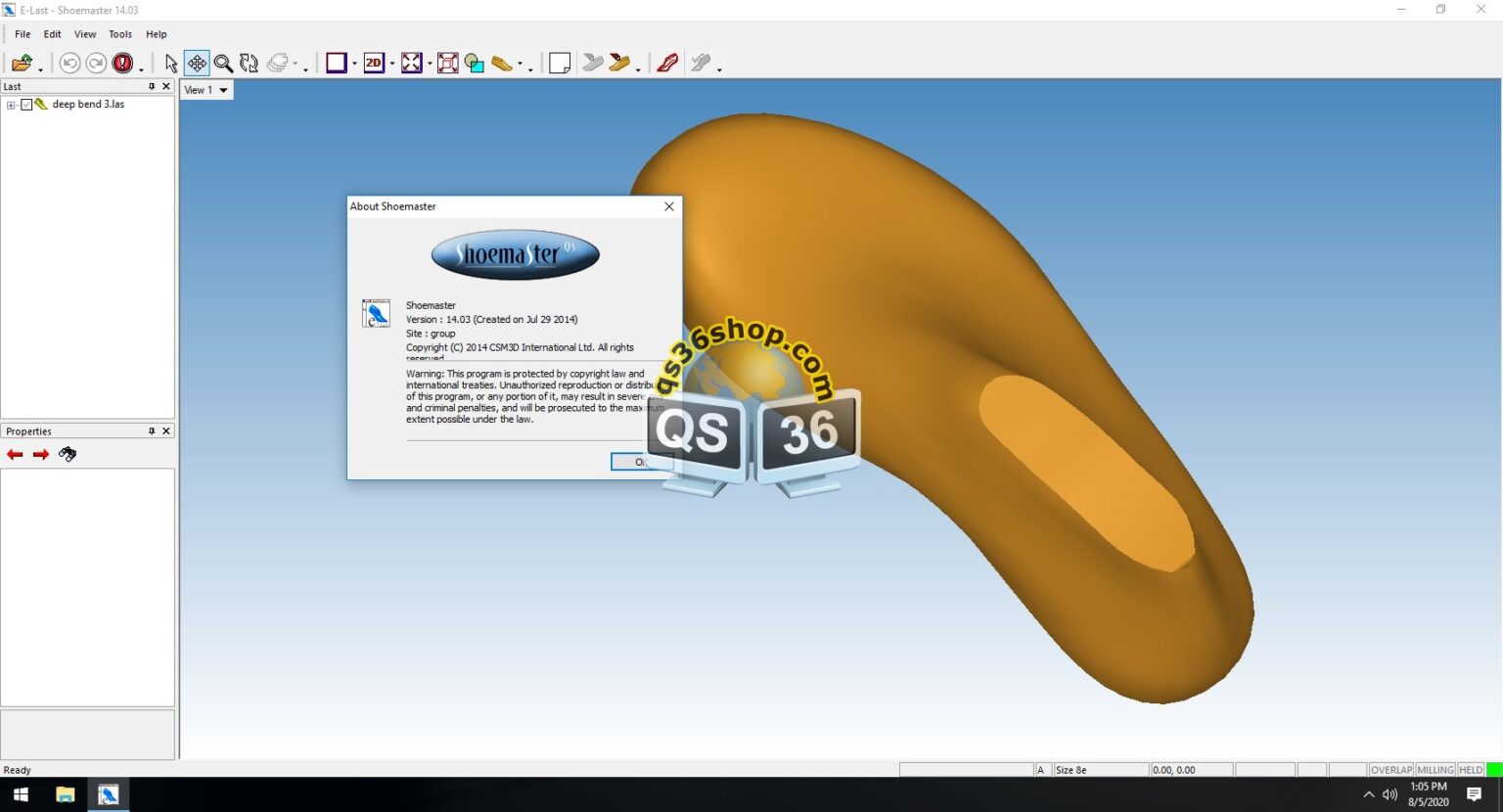1503x812 pixels.
Task: Click the Shoemaster logo in About dialog
Action: [516, 255]
